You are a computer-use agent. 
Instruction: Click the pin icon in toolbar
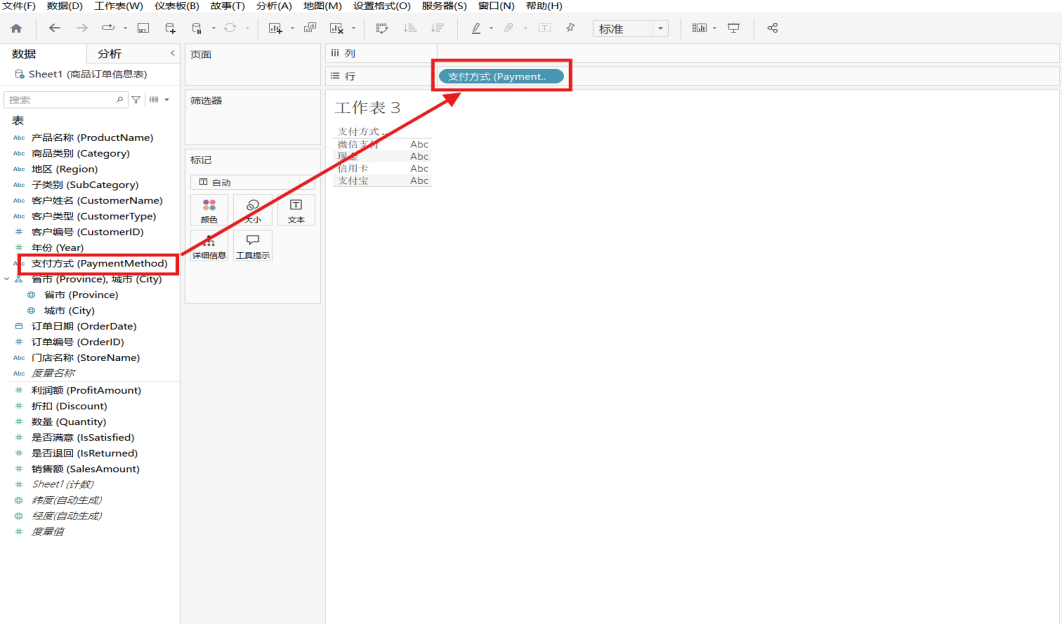click(x=570, y=28)
